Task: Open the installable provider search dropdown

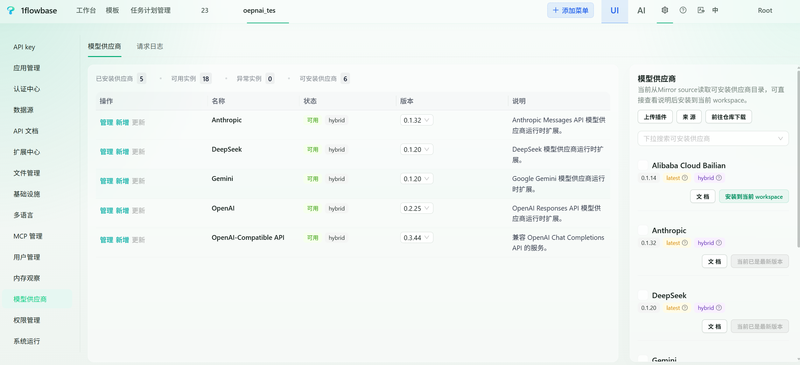Action: point(713,138)
